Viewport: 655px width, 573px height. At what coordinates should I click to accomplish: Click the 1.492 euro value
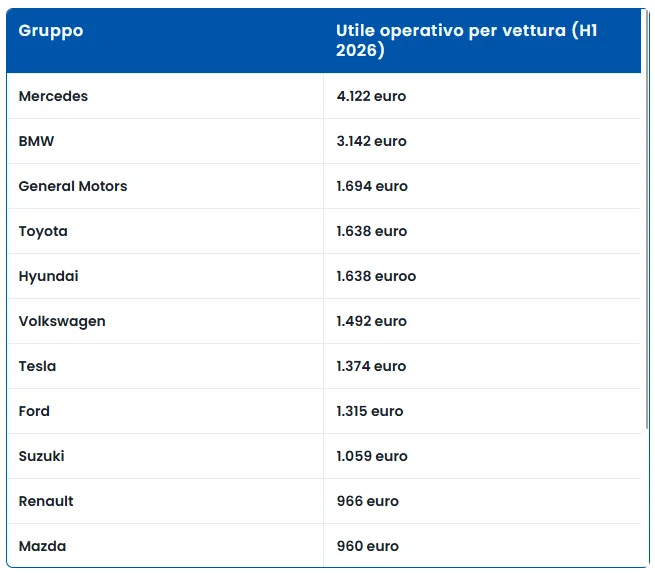coord(371,322)
